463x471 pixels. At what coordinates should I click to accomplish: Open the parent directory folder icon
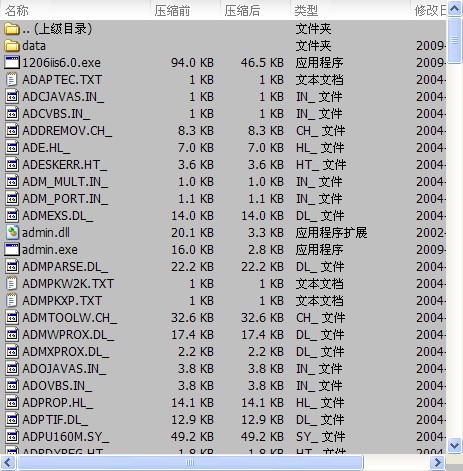(12, 29)
